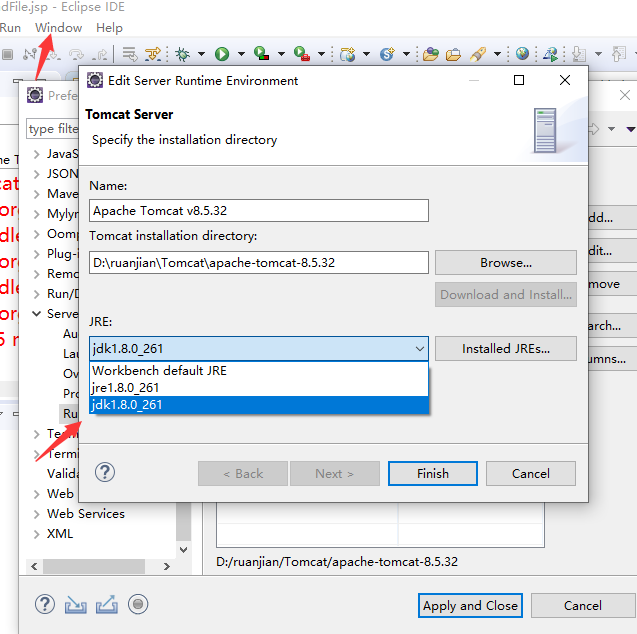Click the Search flashlight icon

point(478,54)
